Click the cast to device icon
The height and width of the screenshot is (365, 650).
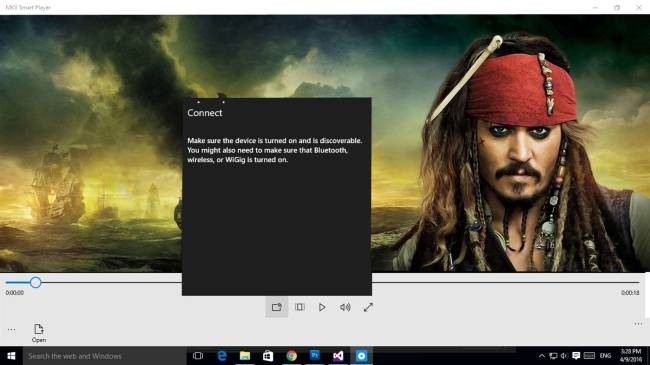[x=276, y=307]
